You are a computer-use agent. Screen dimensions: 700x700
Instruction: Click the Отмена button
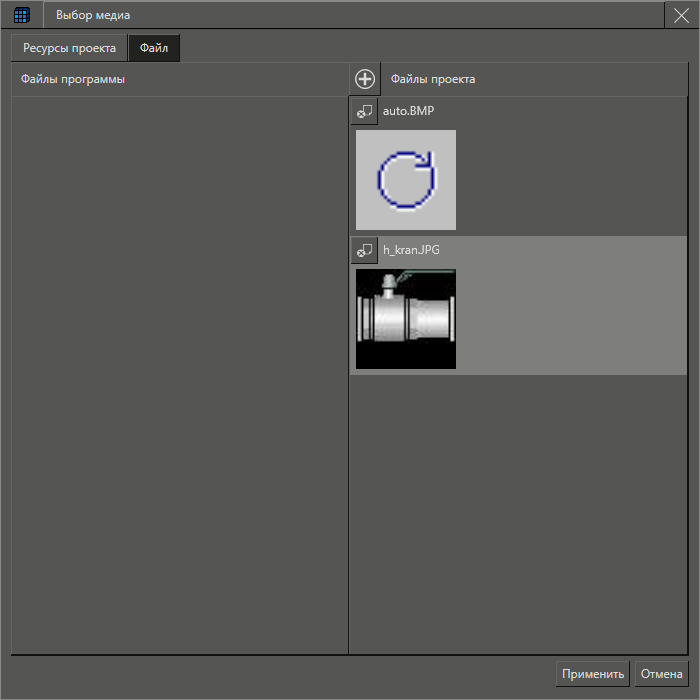tap(661, 674)
